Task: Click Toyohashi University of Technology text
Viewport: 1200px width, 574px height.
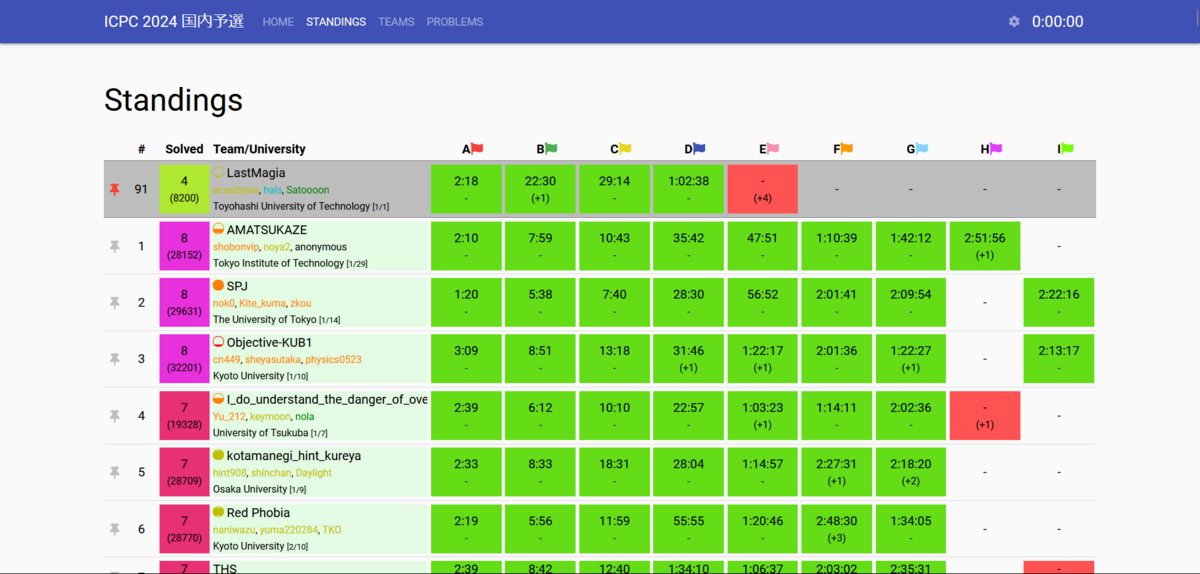Action: [x=291, y=206]
